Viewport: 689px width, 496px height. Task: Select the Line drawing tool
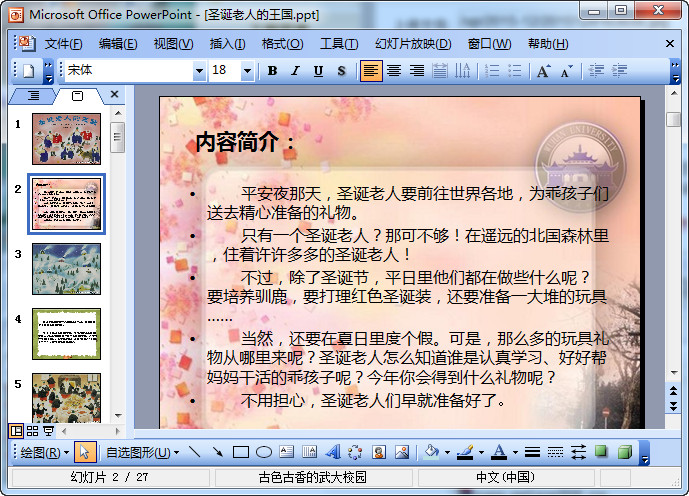click(194, 452)
